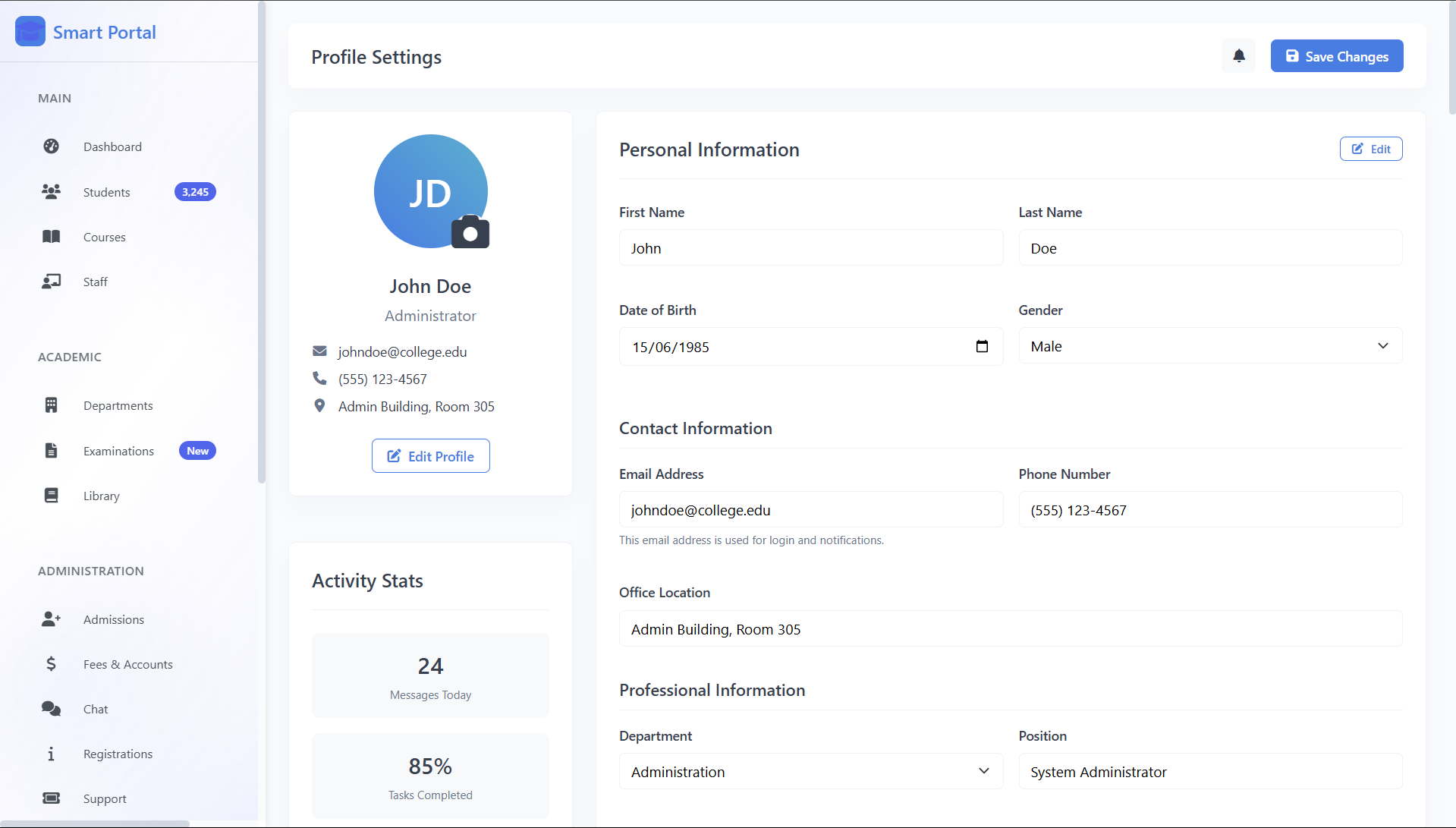
Task: Open the calendar picker for Date of Birth
Action: tap(982, 347)
